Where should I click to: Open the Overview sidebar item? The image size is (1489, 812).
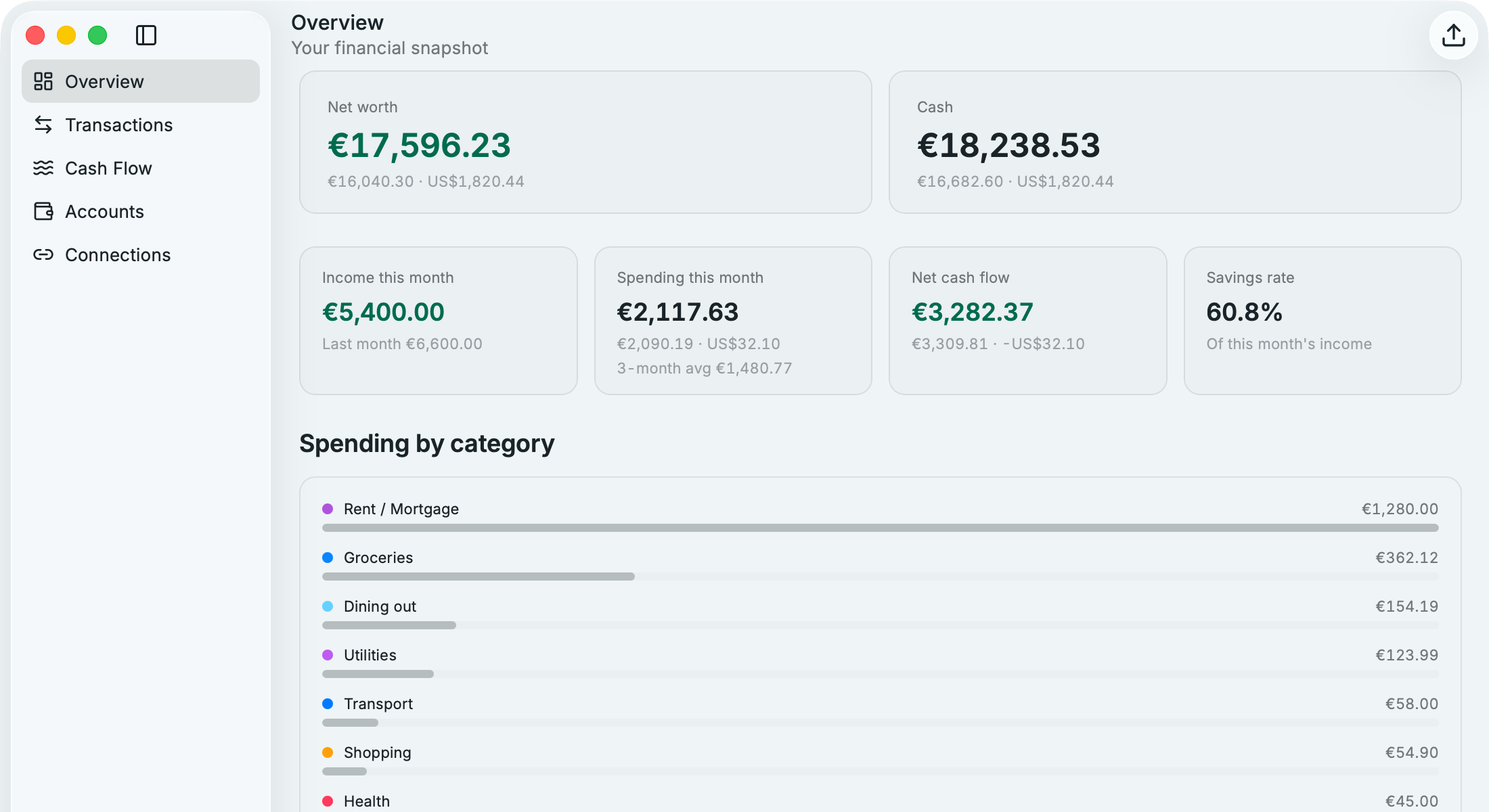[141, 81]
